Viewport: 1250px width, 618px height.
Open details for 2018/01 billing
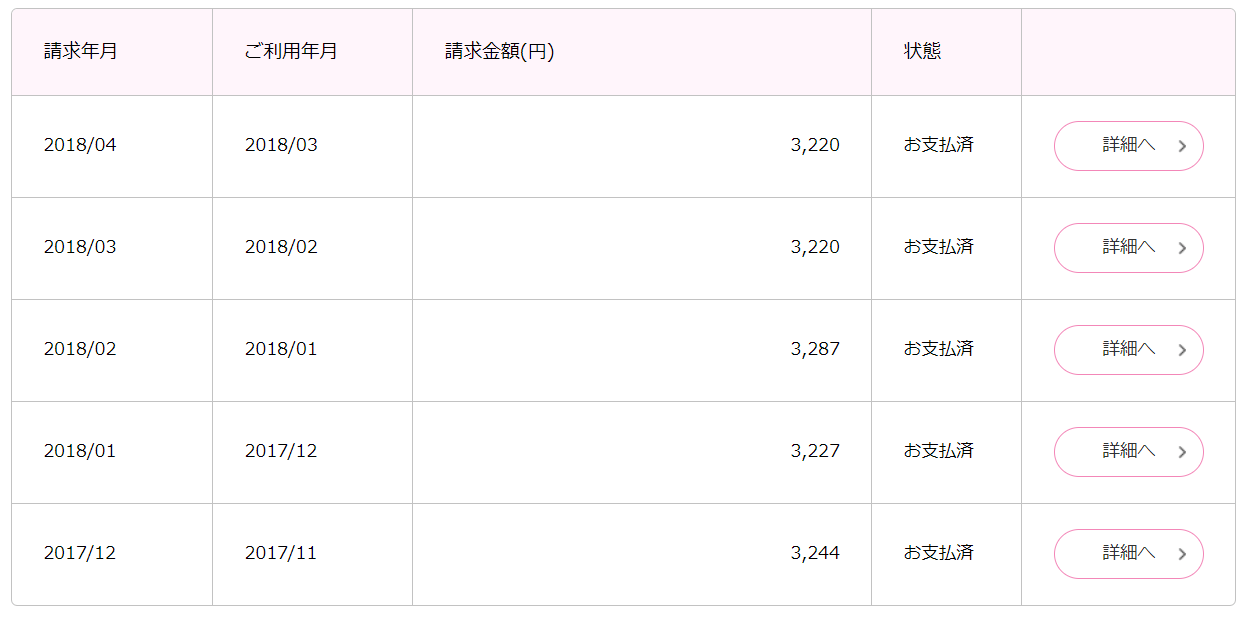point(1128,452)
